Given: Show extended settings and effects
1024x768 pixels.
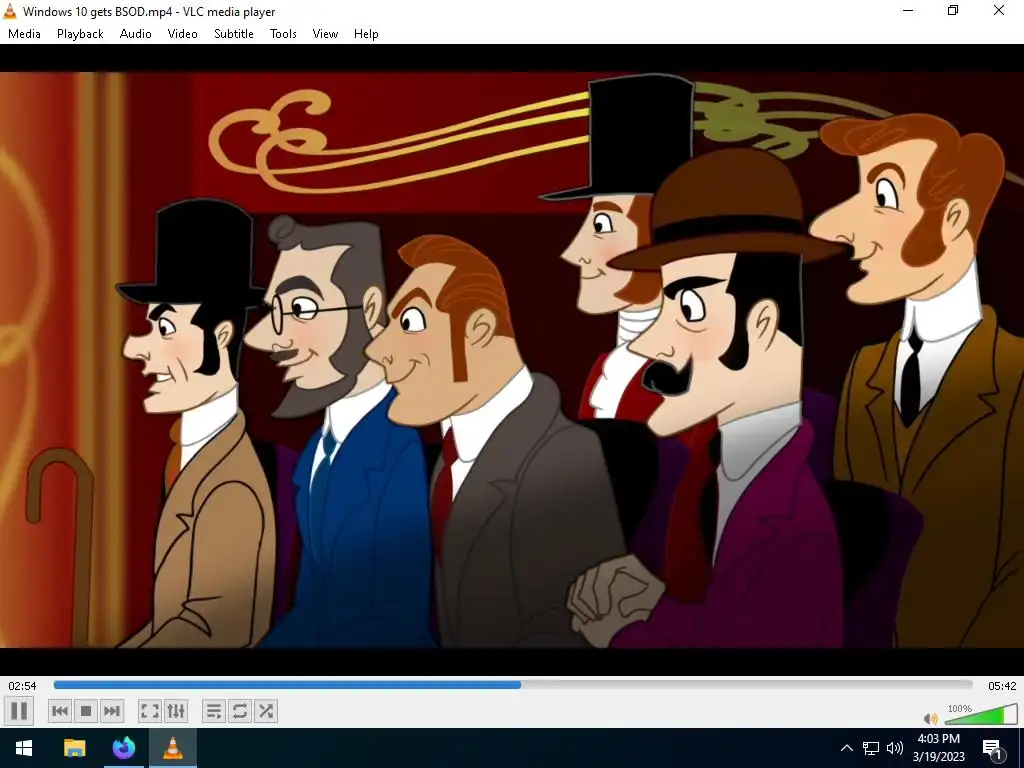Looking at the screenshot, I should pos(176,711).
